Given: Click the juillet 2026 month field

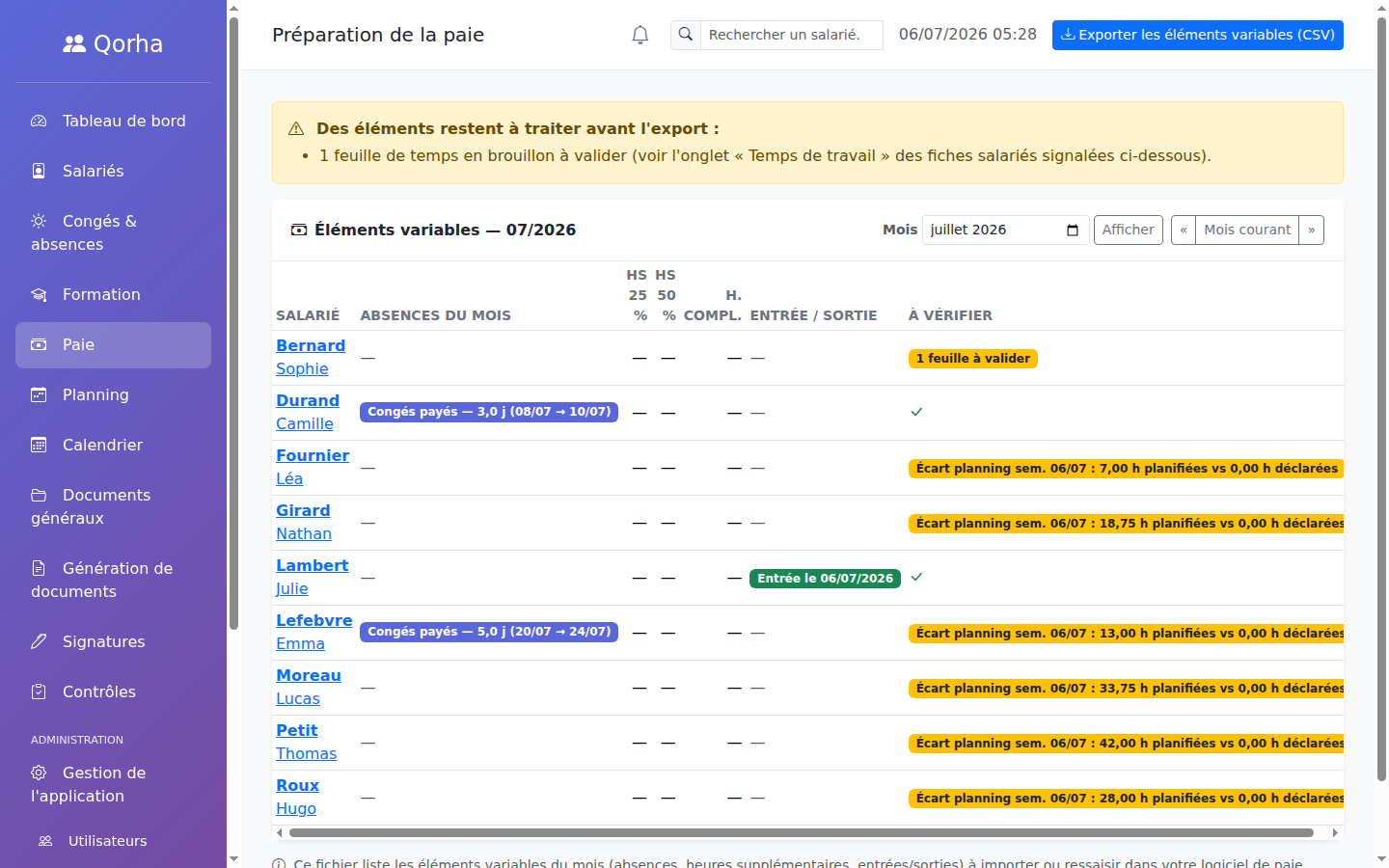Looking at the screenshot, I should point(1005,230).
